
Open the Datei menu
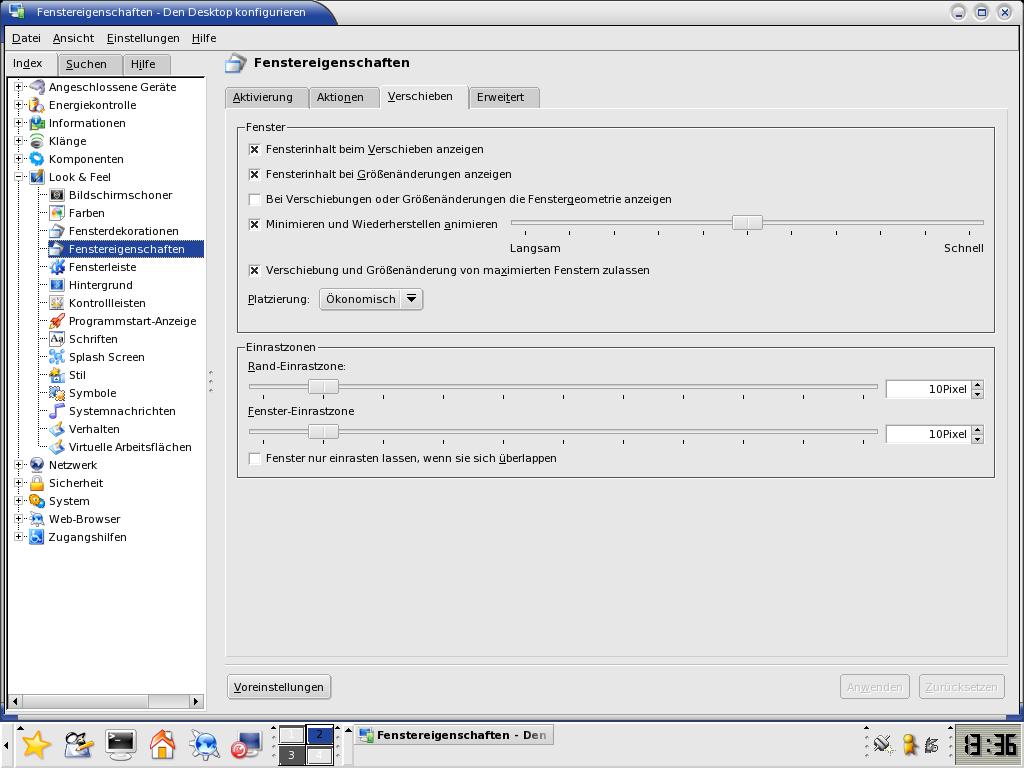point(26,38)
